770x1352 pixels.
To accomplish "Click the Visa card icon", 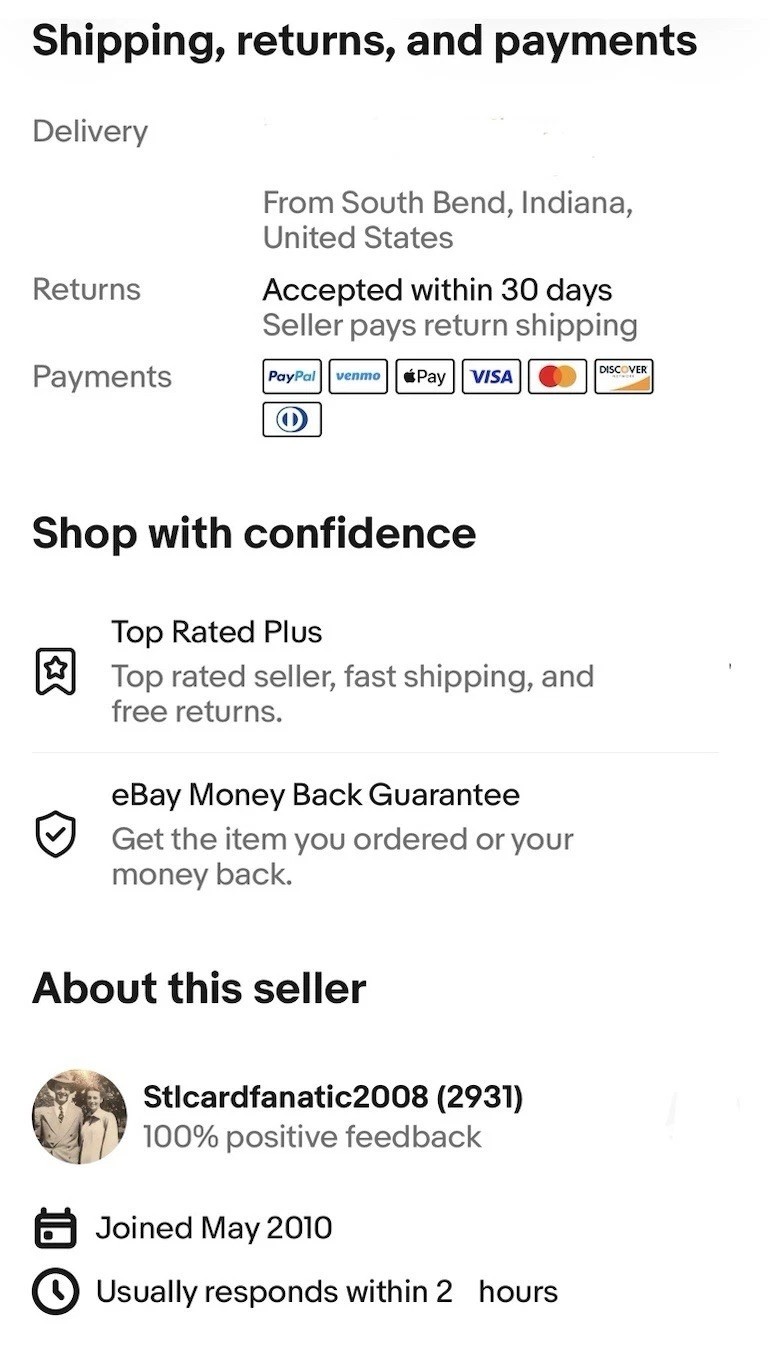I will (491, 377).
